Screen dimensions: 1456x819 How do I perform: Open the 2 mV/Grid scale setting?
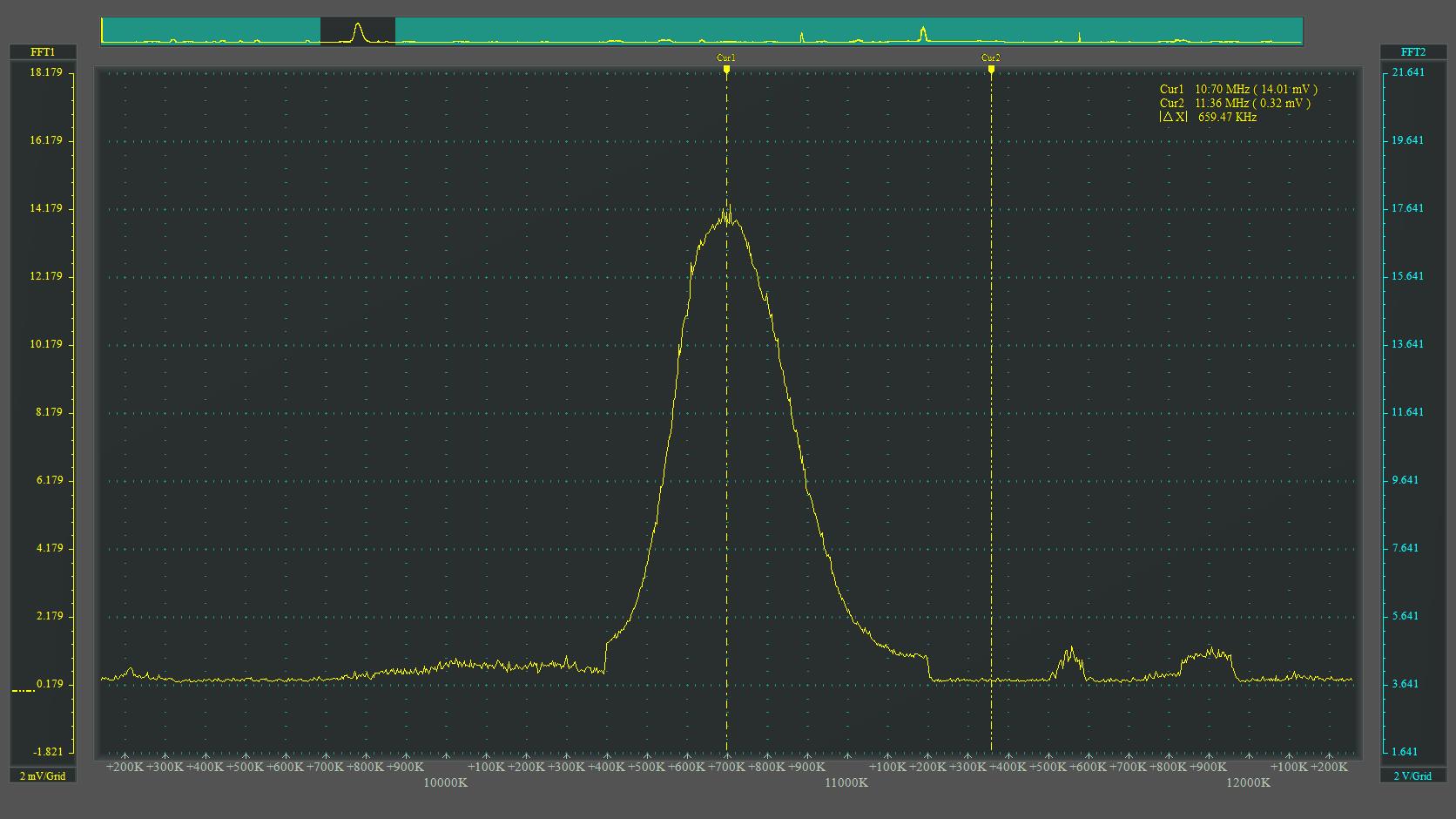pos(43,775)
